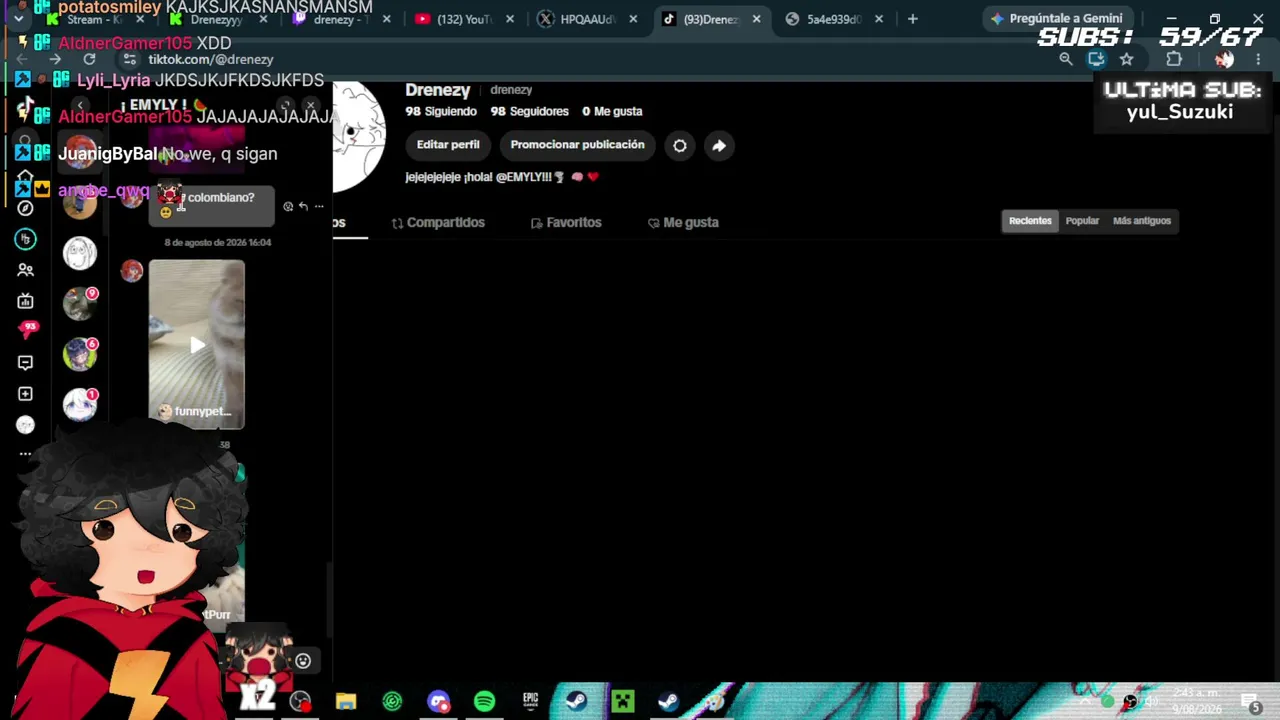Screen dimensions: 1280x720
Task: Open Discord from the taskbar
Action: (x=438, y=701)
